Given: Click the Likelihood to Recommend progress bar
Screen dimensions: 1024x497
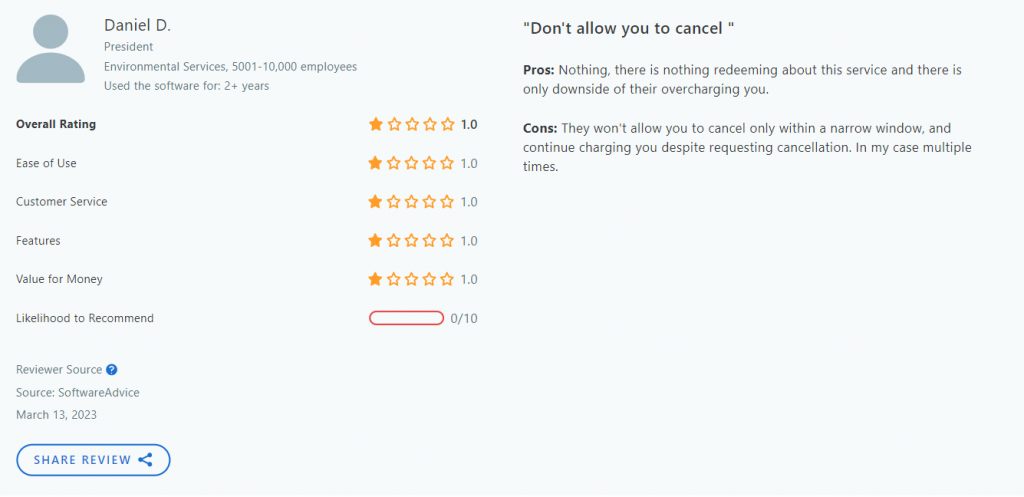Looking at the screenshot, I should click(x=406, y=318).
